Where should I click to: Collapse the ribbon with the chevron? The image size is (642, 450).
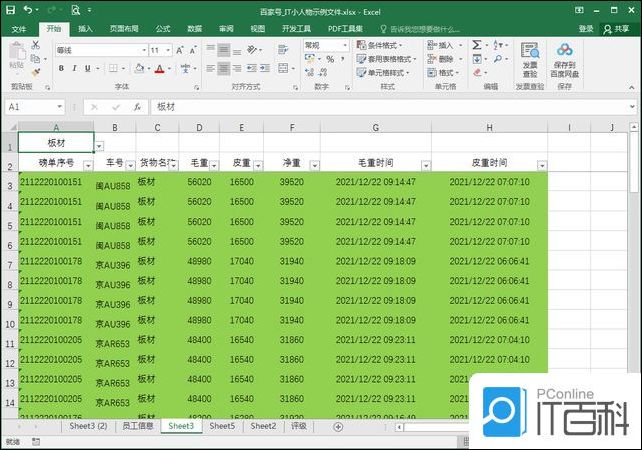(631, 88)
